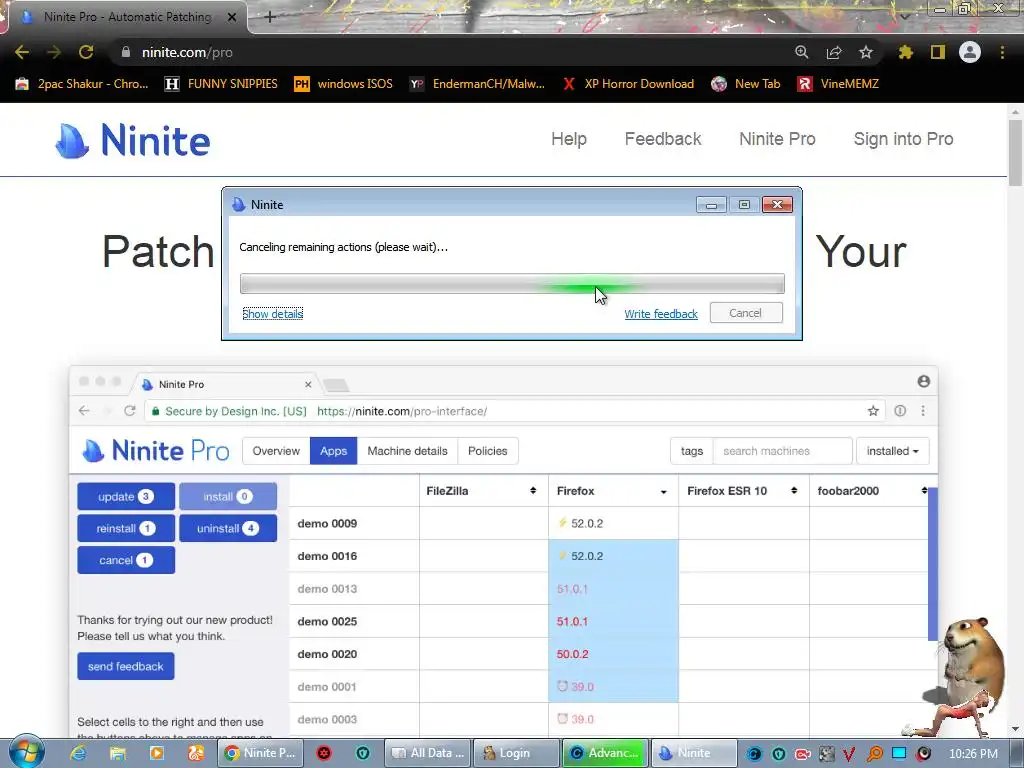
Task: Open the media player taskbar icon
Action: pos(157,753)
